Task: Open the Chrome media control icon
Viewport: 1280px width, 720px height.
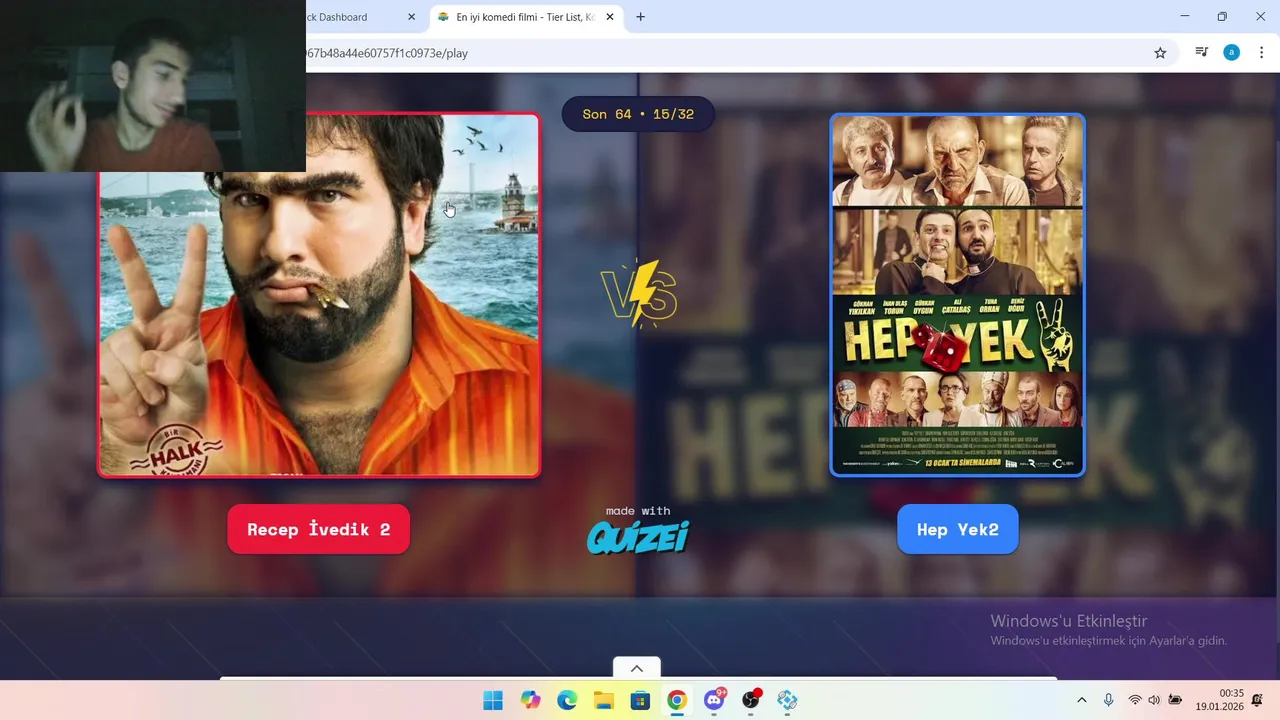Action: tap(1202, 53)
